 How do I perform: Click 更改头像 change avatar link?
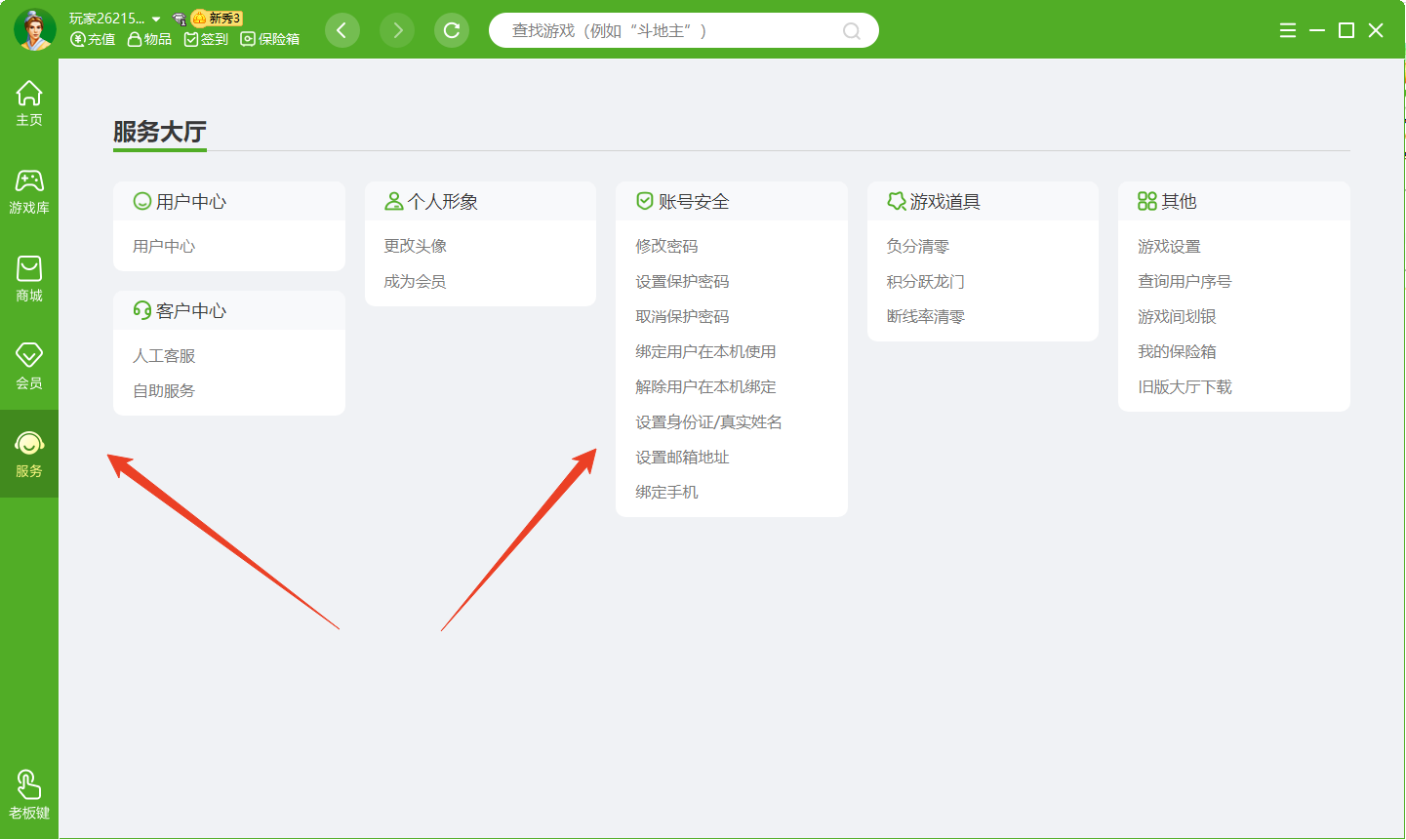pyautogui.click(x=416, y=247)
